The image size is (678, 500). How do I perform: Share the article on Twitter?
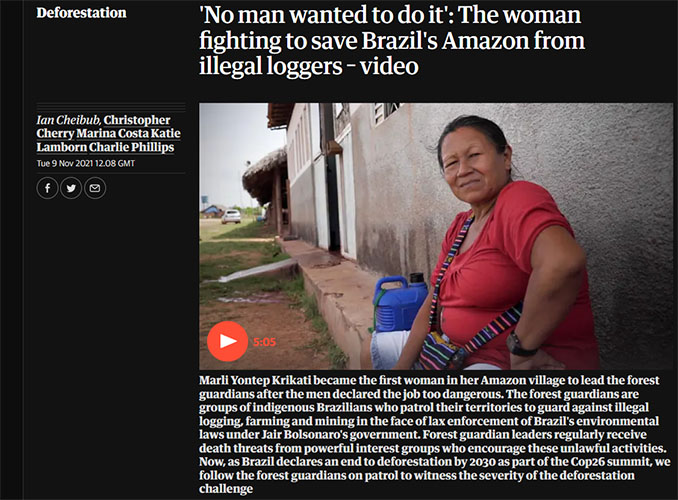pos(71,188)
